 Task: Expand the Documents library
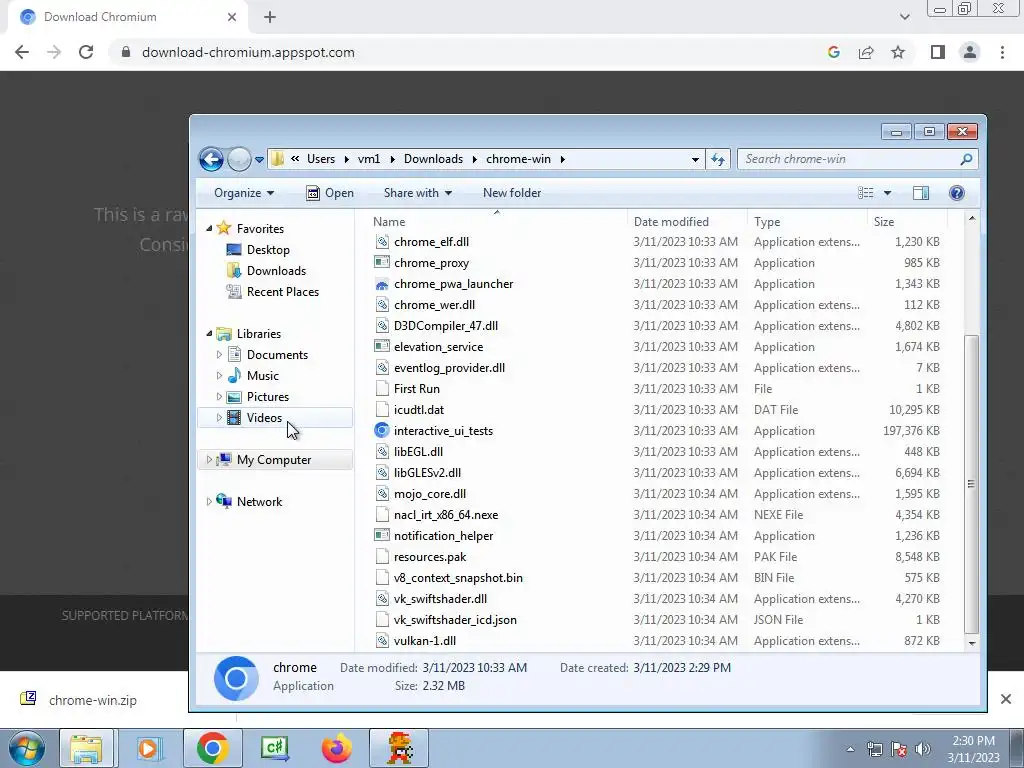point(219,355)
